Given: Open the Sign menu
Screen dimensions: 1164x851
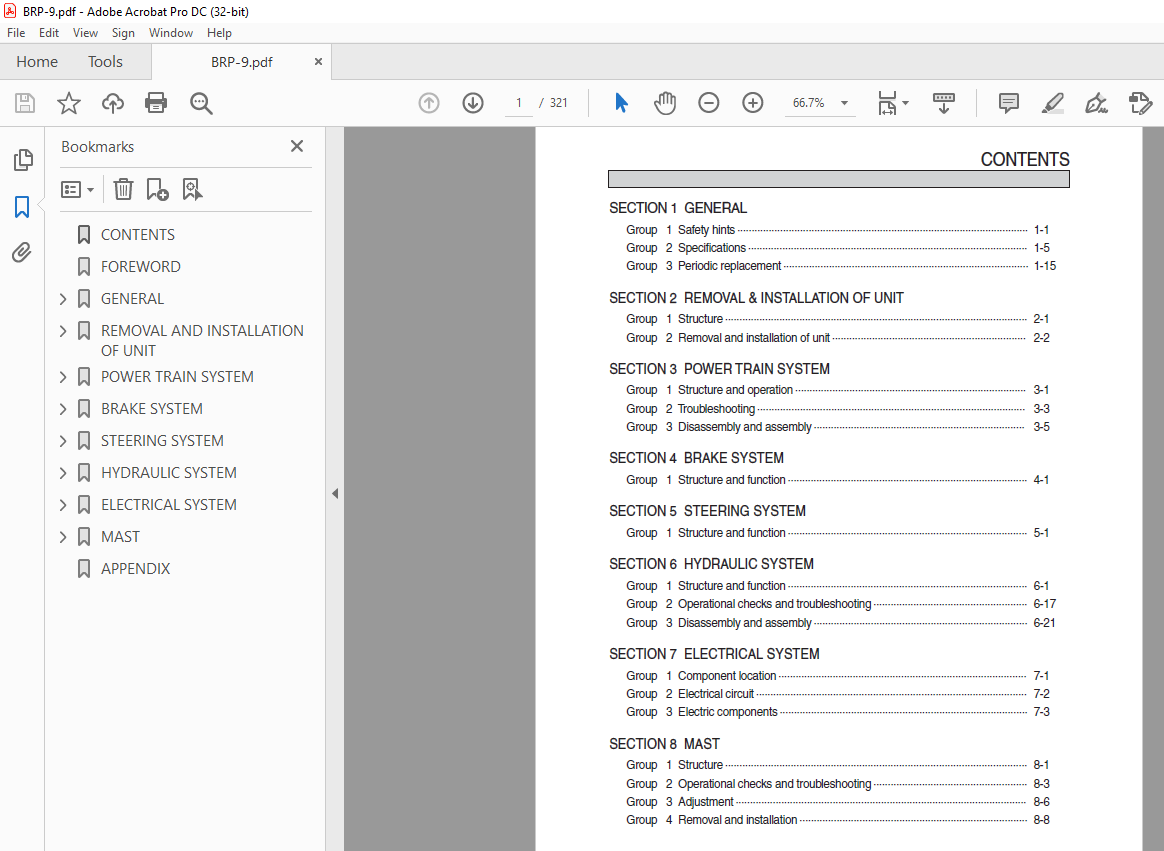Looking at the screenshot, I should point(123,33).
